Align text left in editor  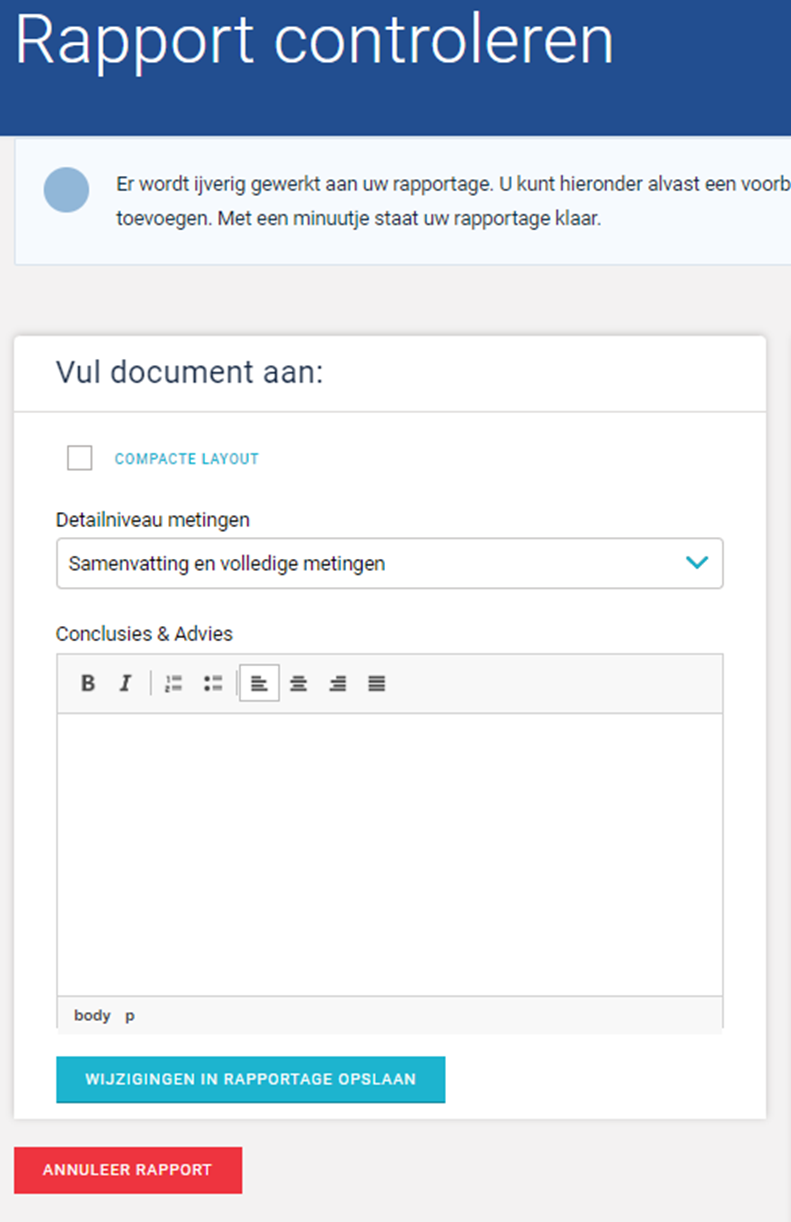coord(259,684)
